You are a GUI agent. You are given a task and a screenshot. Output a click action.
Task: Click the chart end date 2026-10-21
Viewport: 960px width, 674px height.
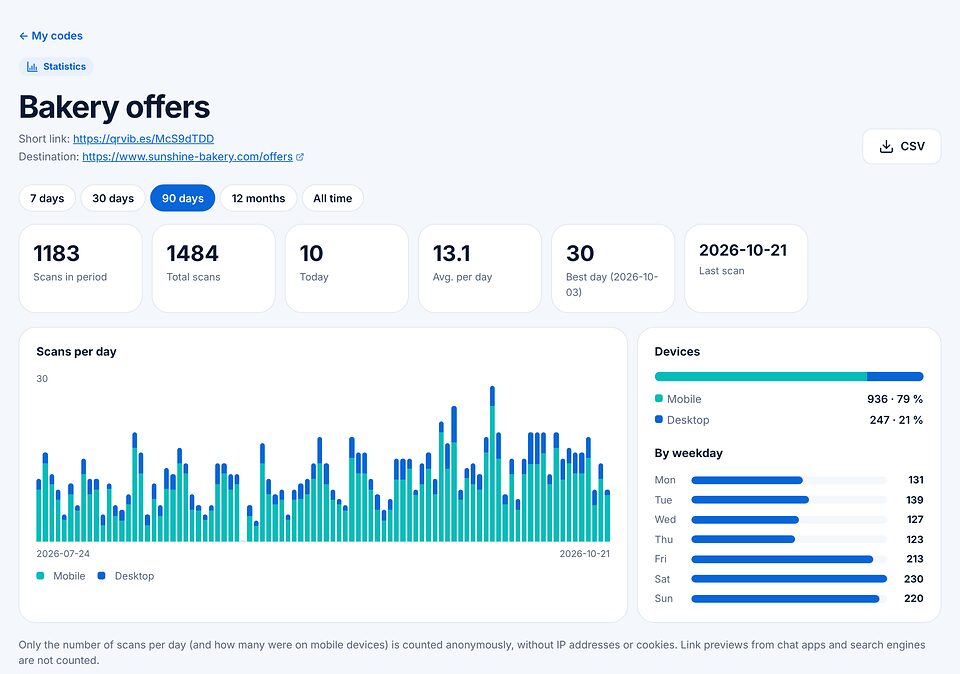[585, 554]
